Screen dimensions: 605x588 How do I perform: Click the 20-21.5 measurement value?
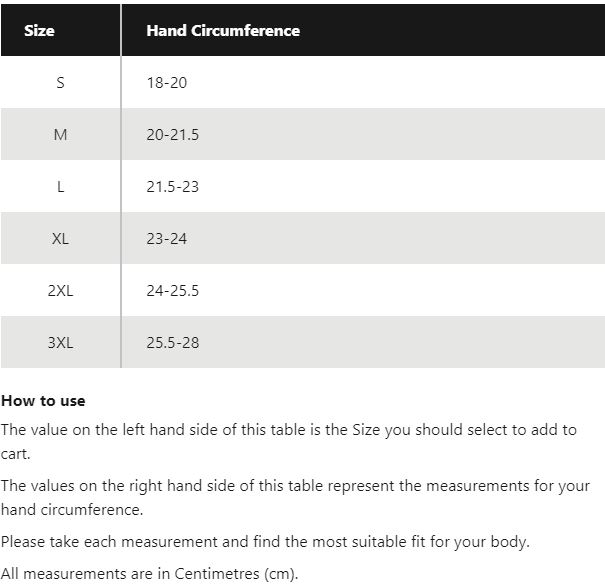click(172, 135)
